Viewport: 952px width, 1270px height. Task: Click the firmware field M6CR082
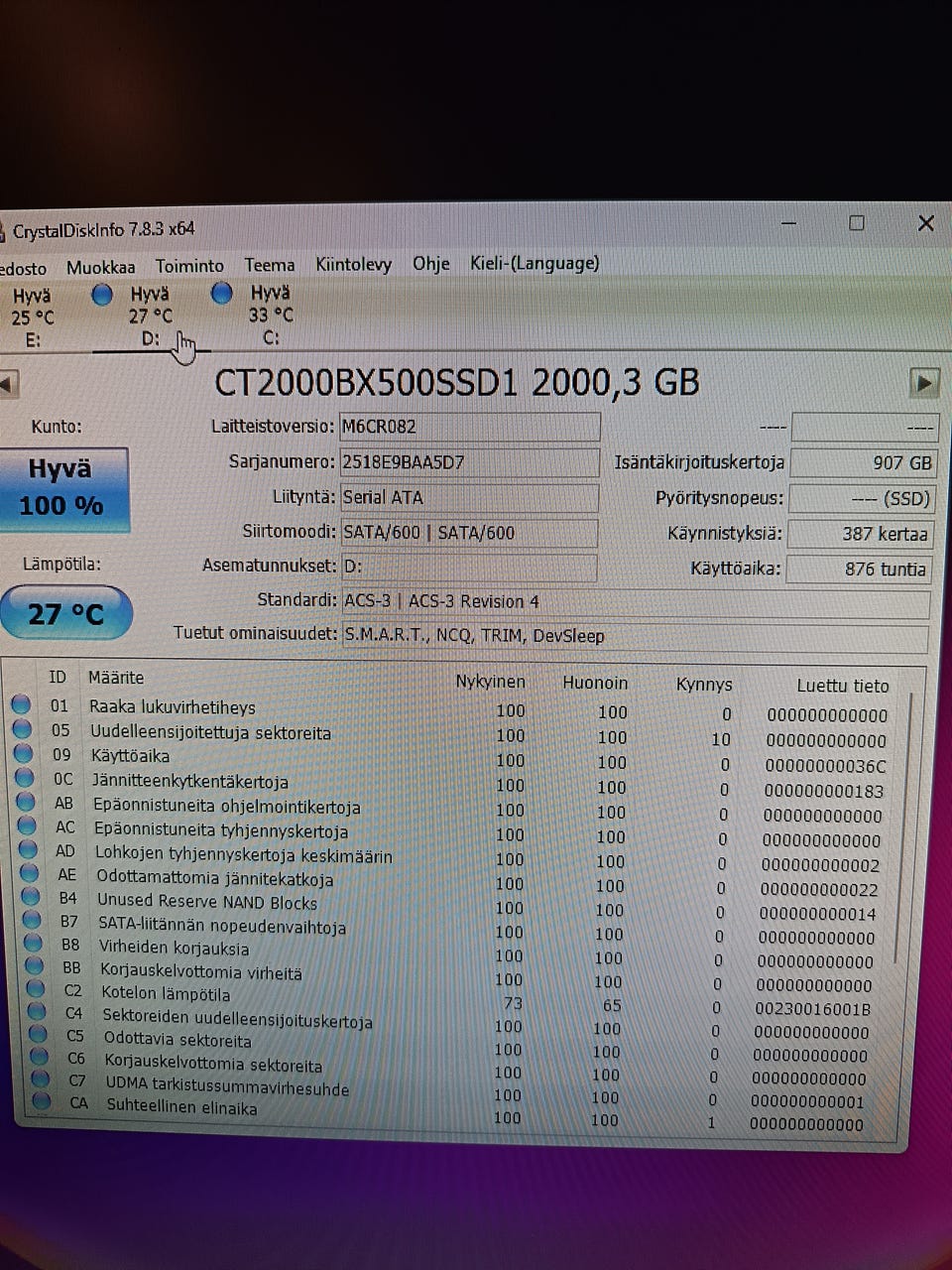pos(469,427)
